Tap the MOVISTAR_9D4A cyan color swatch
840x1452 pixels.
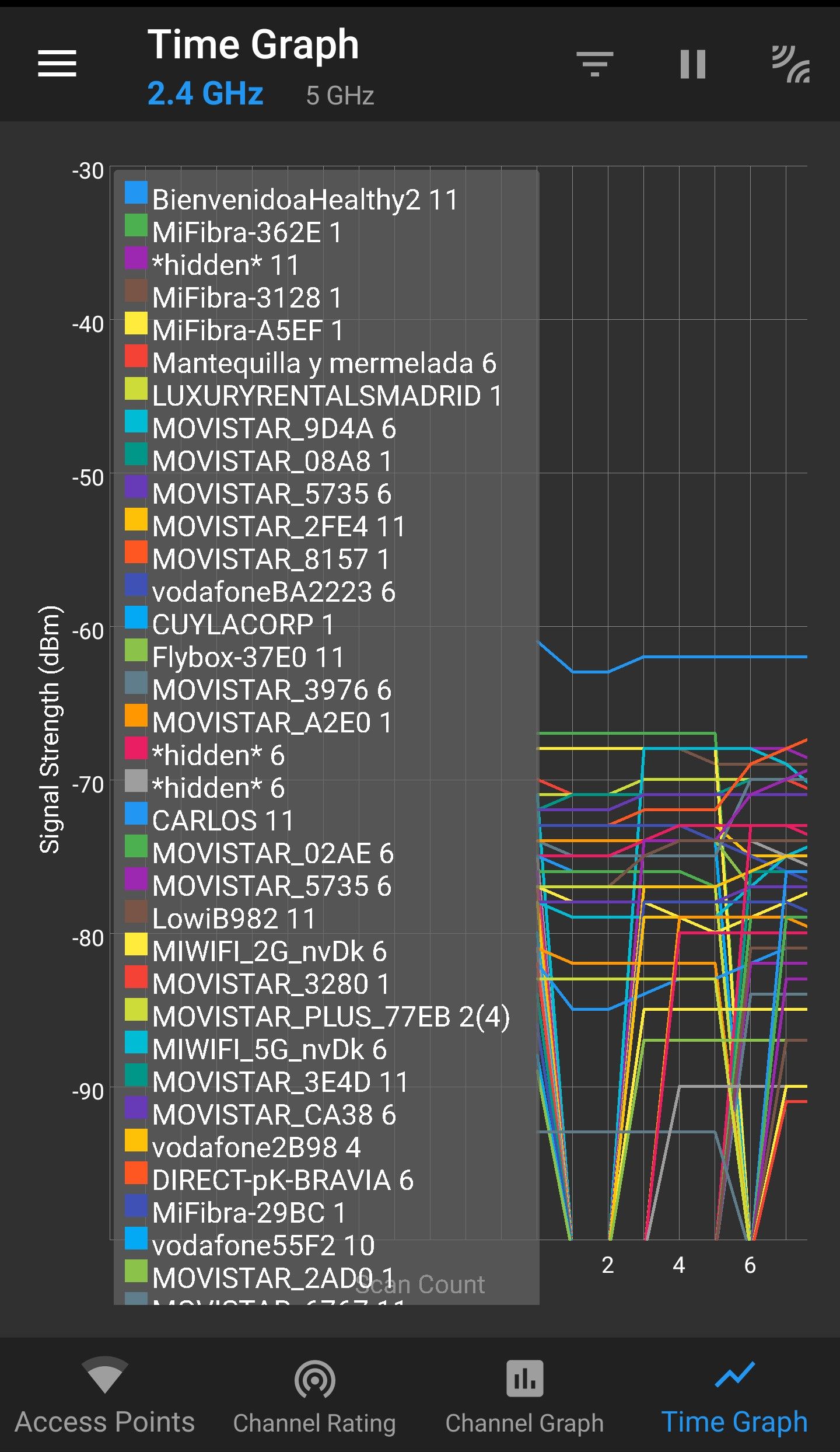pos(136,421)
